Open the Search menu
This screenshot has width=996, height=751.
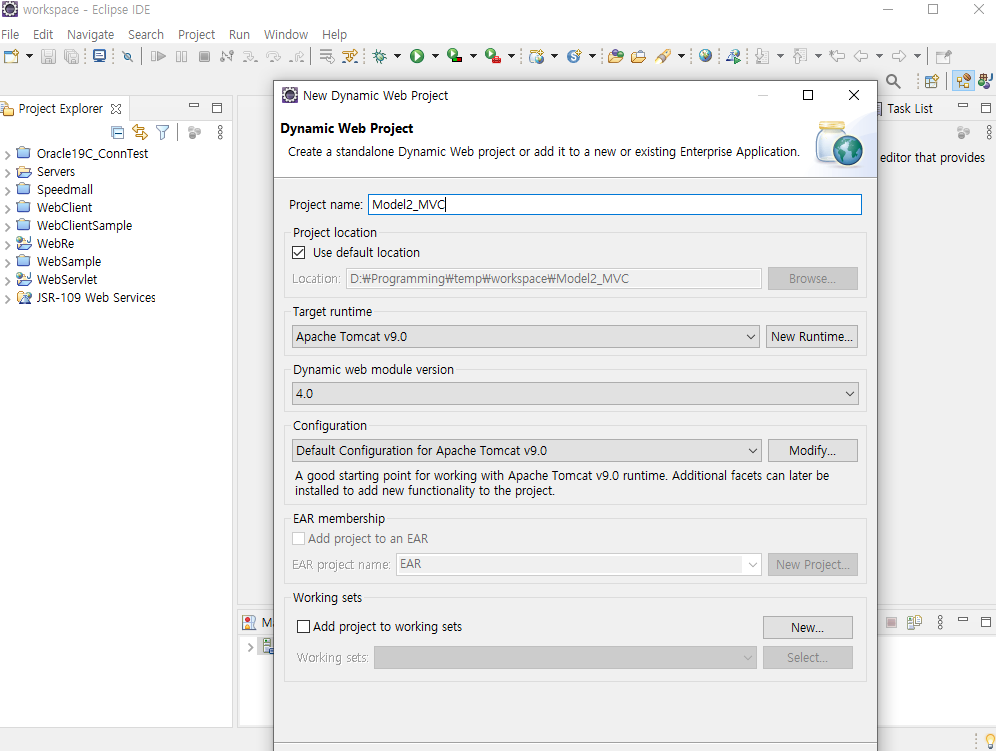tap(145, 34)
